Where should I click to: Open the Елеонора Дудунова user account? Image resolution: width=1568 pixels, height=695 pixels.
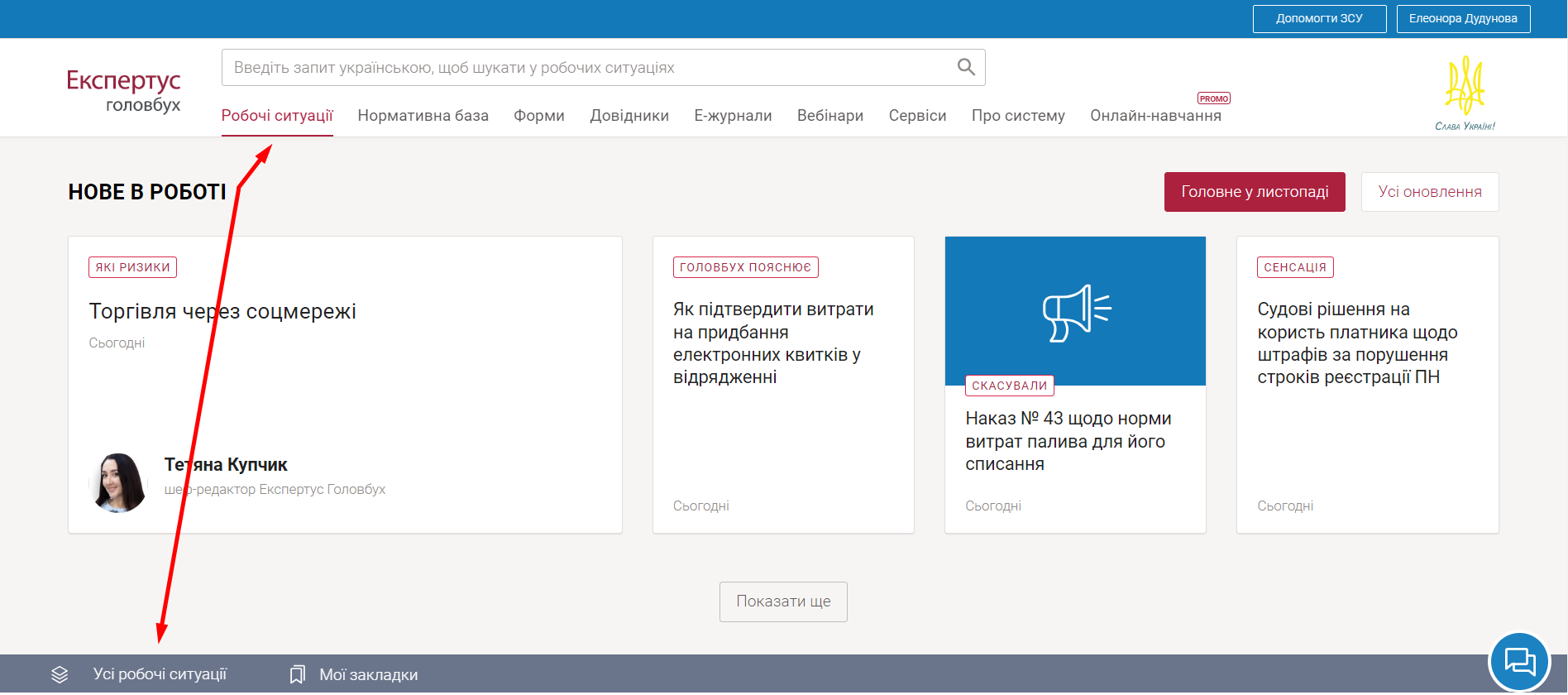(x=1462, y=18)
